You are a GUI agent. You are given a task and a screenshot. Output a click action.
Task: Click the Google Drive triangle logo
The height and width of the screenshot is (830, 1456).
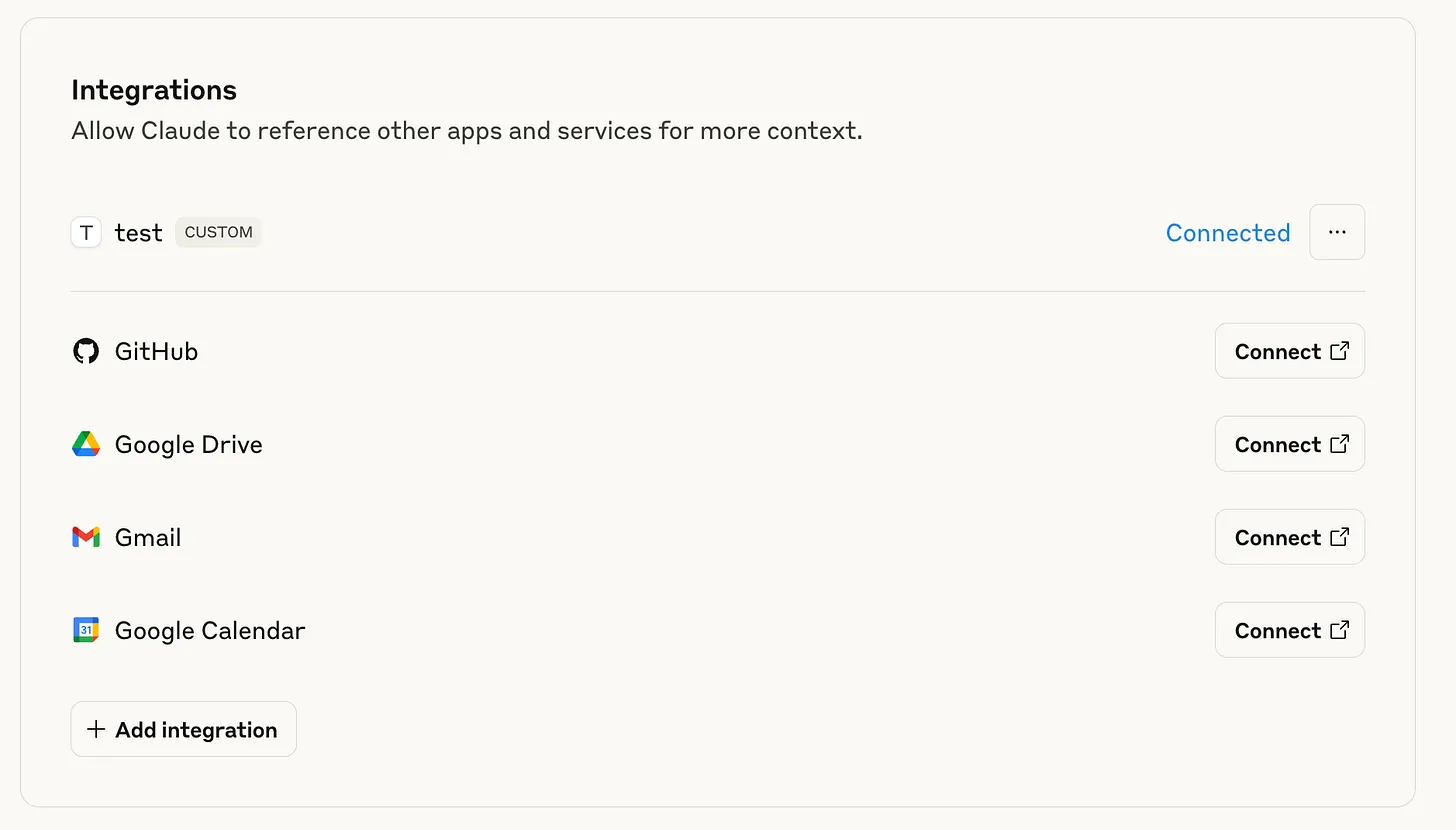86,444
